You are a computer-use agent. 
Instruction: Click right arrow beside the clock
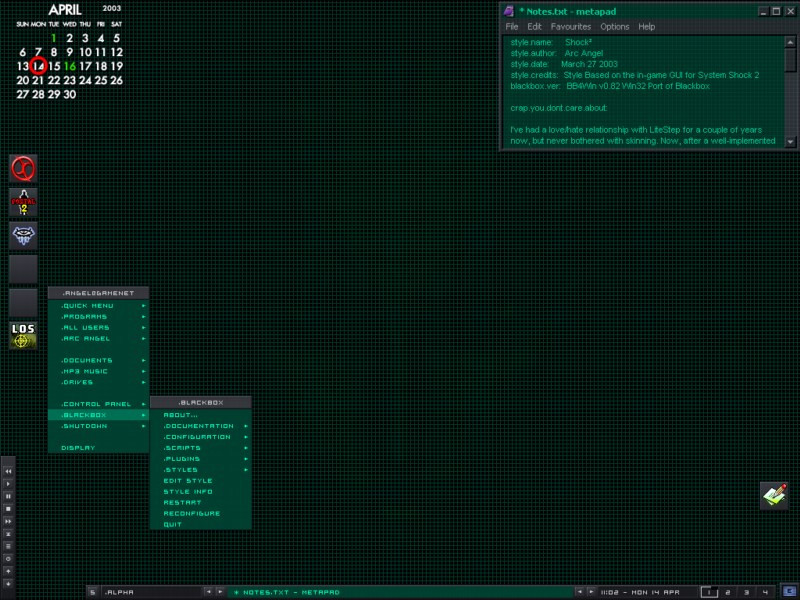[591, 592]
